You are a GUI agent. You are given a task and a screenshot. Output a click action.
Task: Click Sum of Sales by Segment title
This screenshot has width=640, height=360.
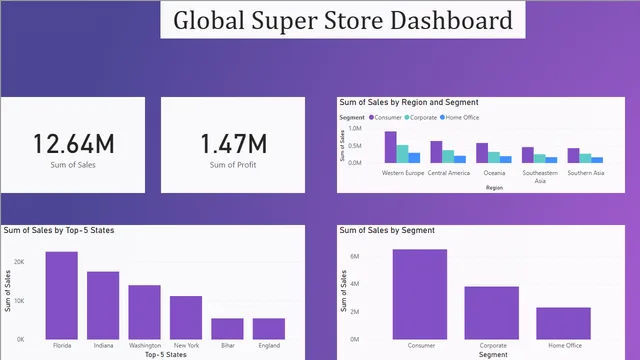click(387, 230)
